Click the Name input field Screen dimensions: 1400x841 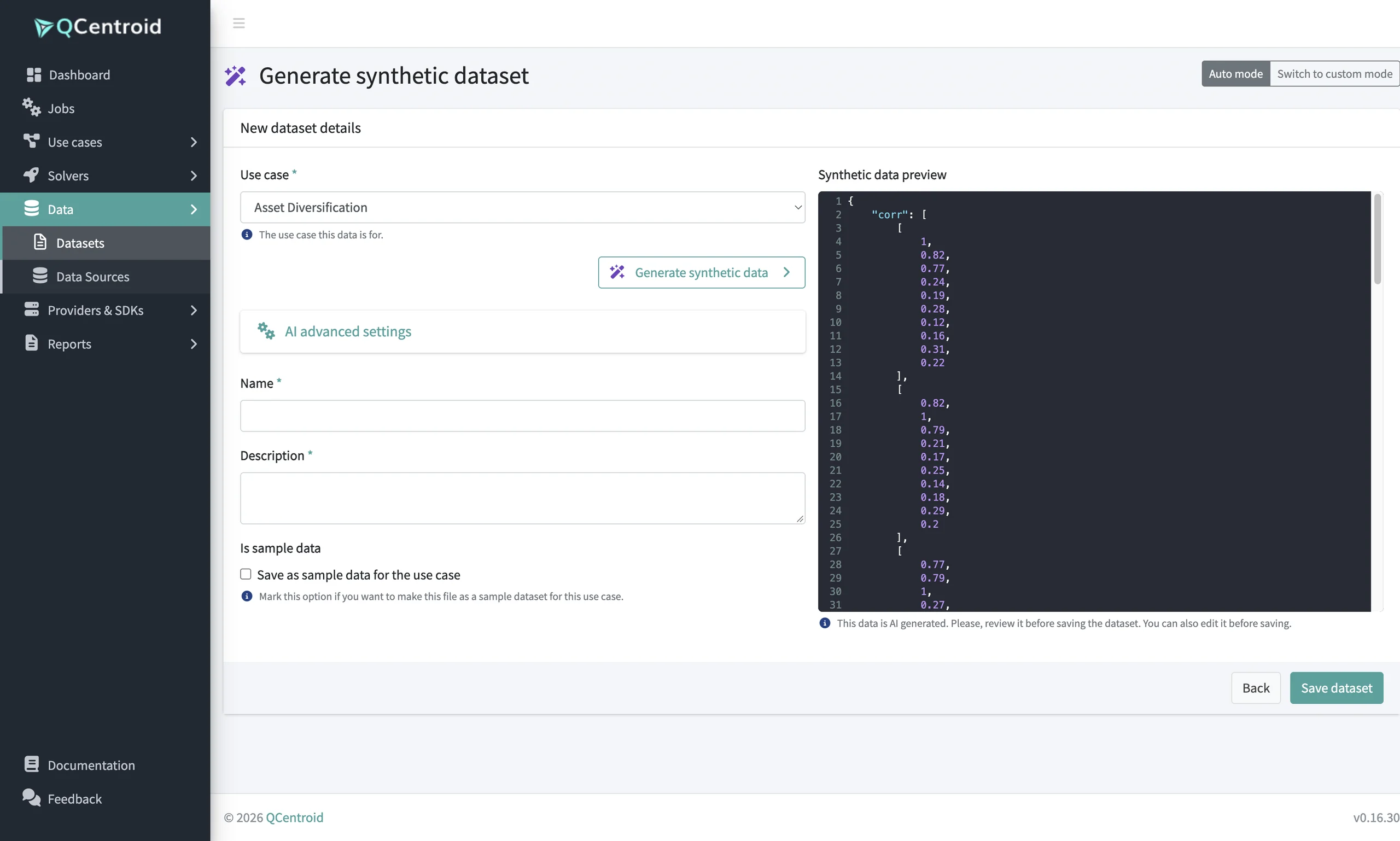(x=523, y=416)
